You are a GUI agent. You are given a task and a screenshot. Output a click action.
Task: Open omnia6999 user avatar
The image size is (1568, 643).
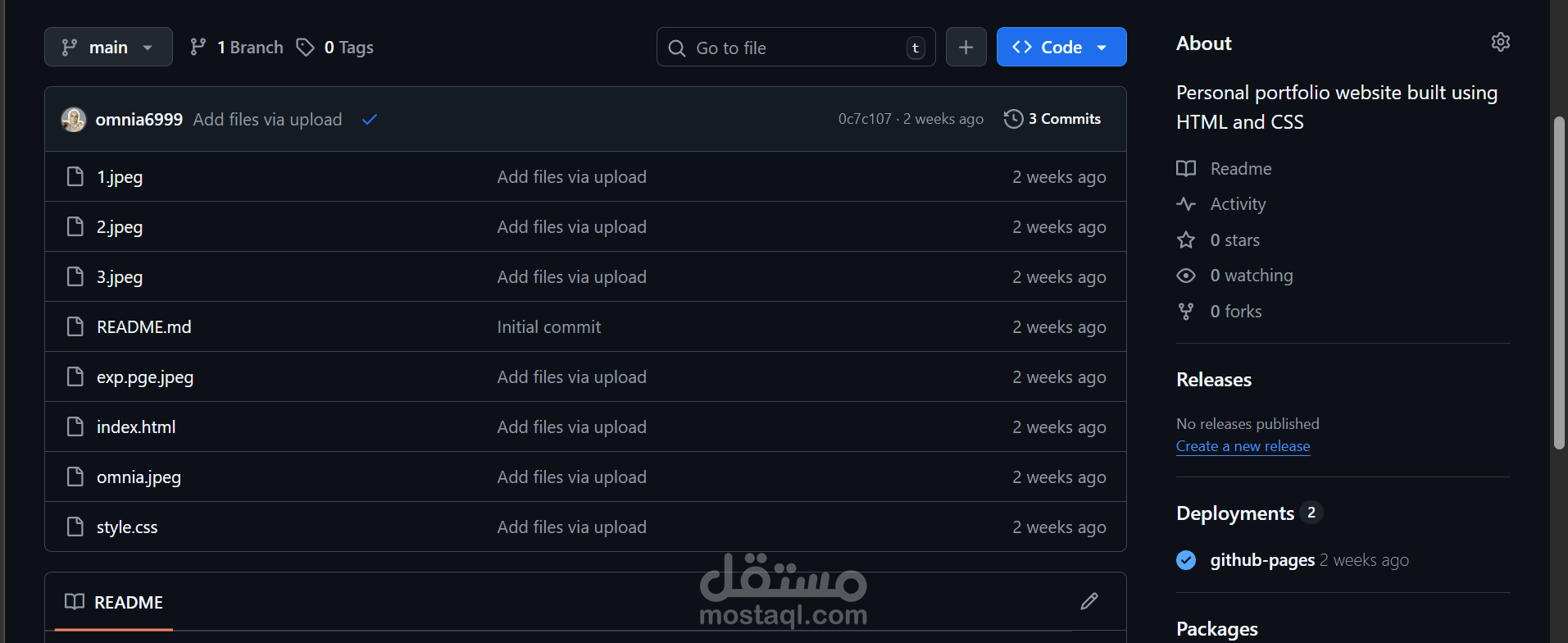[74, 120]
